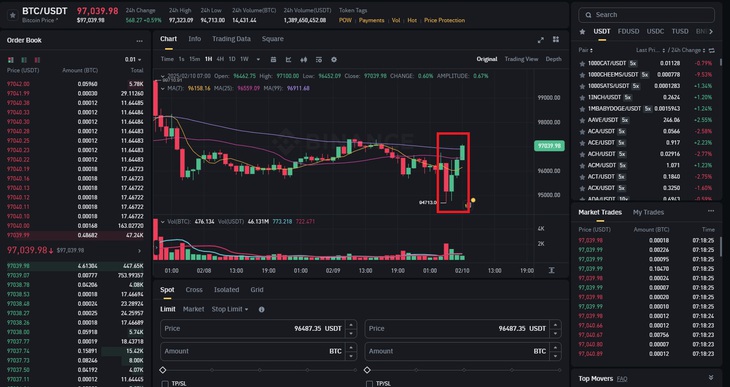Expand the Top Movers panel
The image size is (730, 387).
[711, 378]
